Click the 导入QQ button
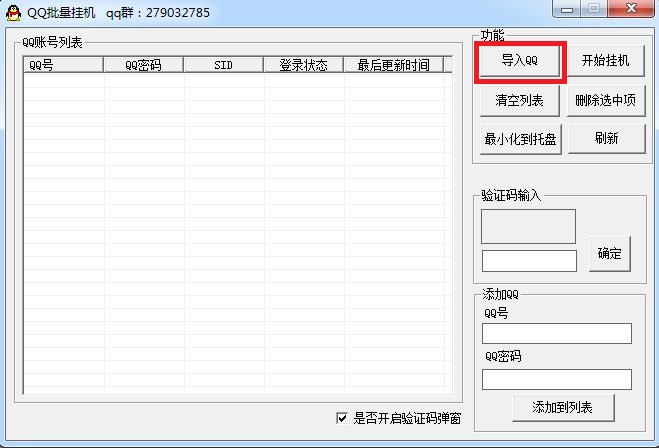Viewport: 659px width, 448px height. pyautogui.click(x=519, y=61)
